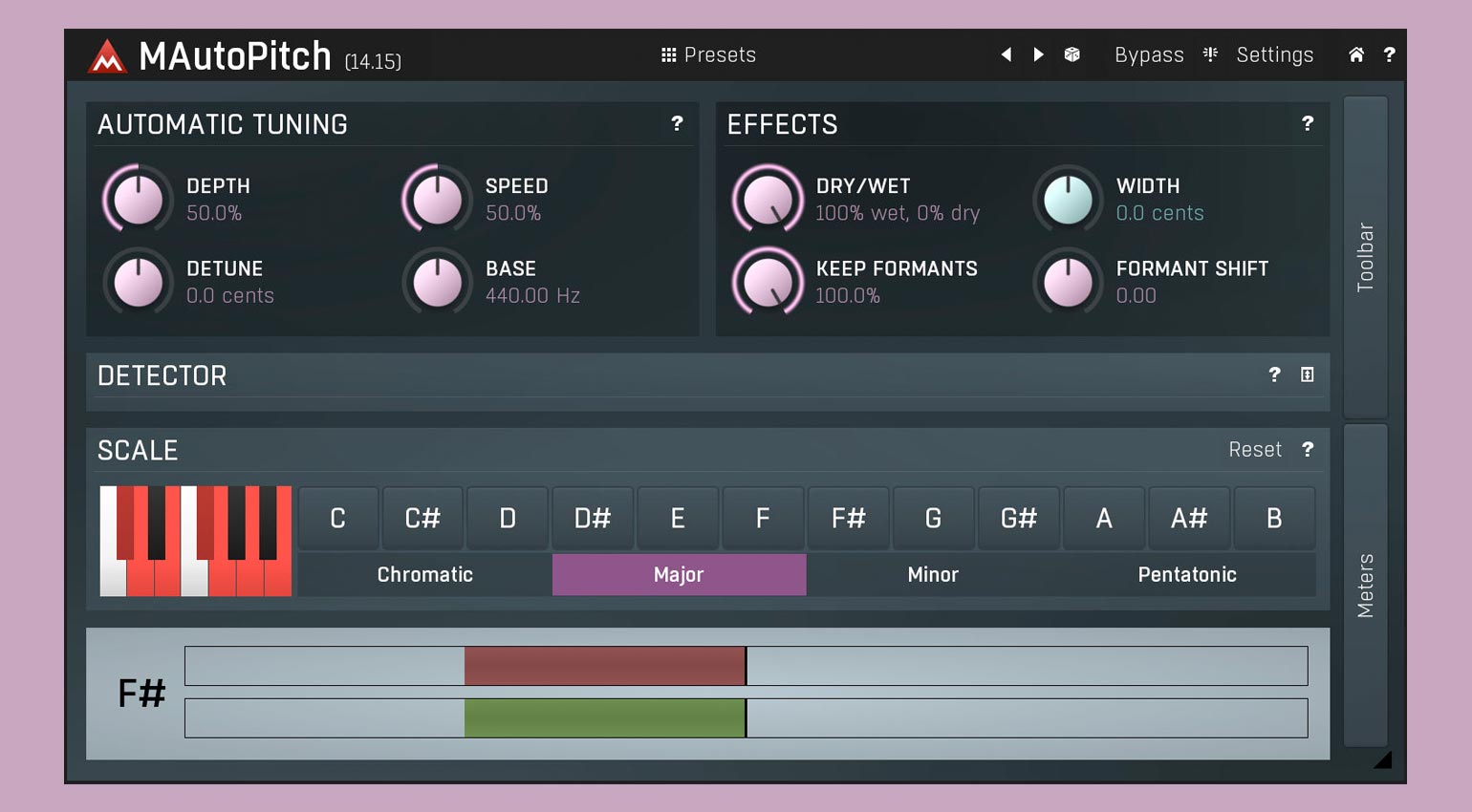Toggle the D note button
Screen dimensions: 1472x812
[508, 518]
